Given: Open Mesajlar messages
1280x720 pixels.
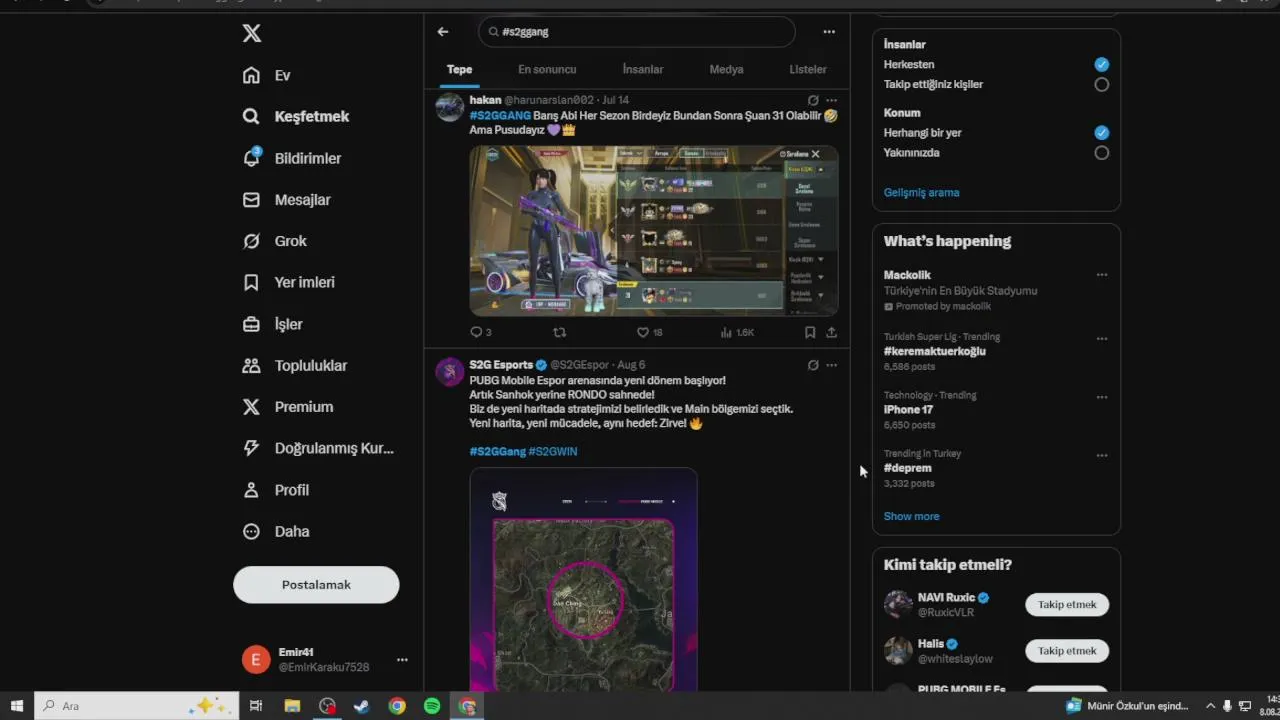Looking at the screenshot, I should (x=286, y=200).
